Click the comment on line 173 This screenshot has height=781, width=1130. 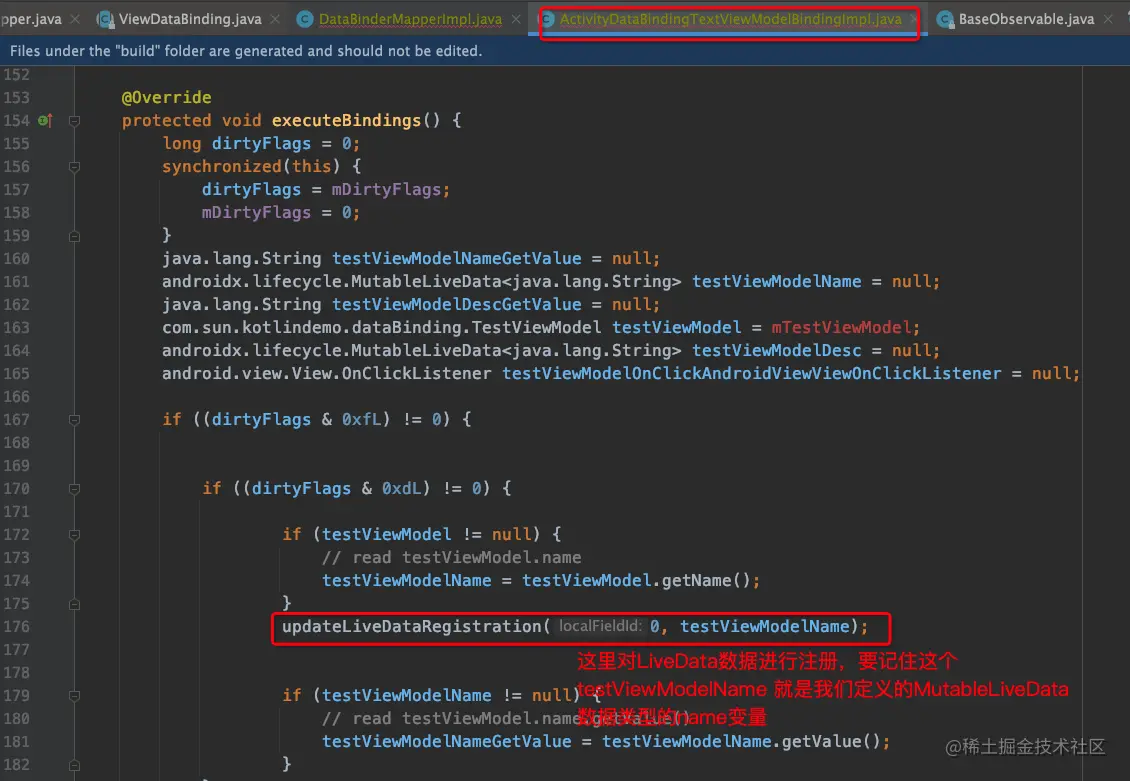tap(451, 557)
